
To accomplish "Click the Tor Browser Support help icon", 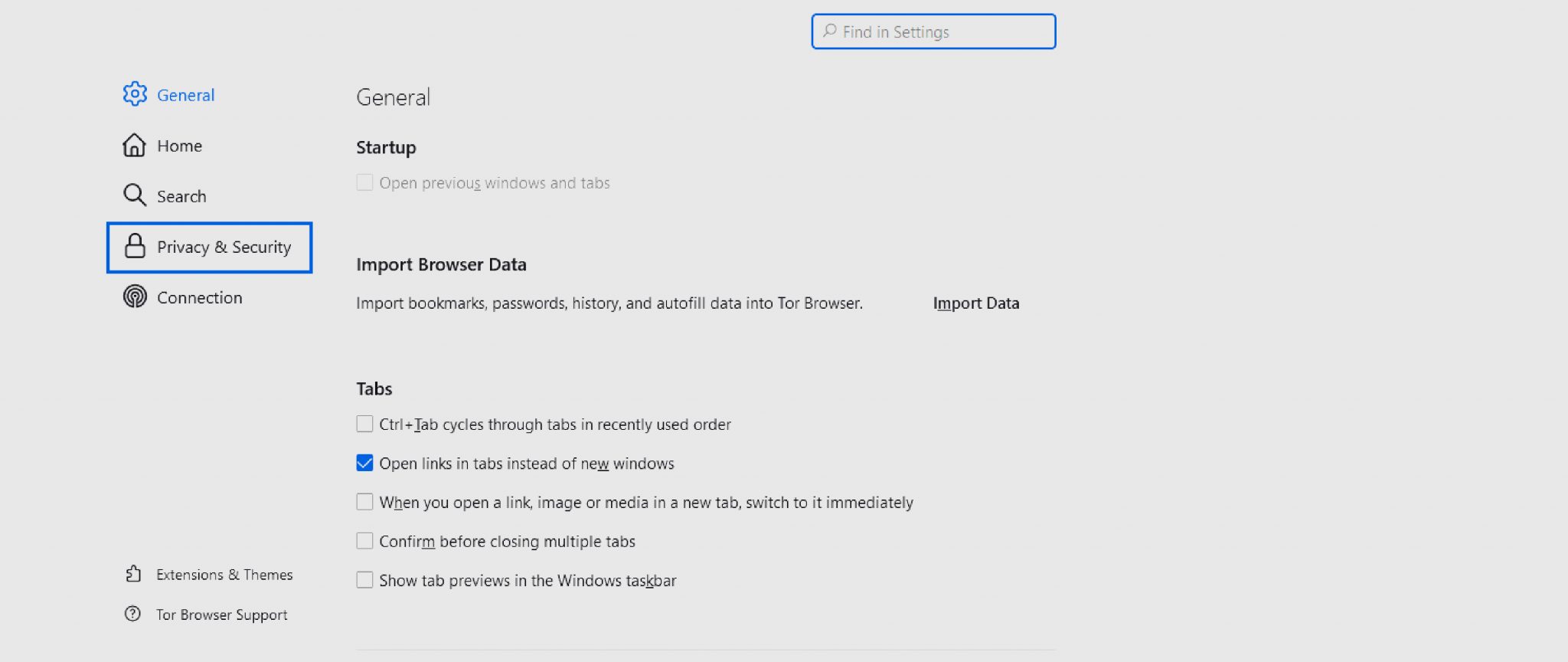I will tap(132, 614).
